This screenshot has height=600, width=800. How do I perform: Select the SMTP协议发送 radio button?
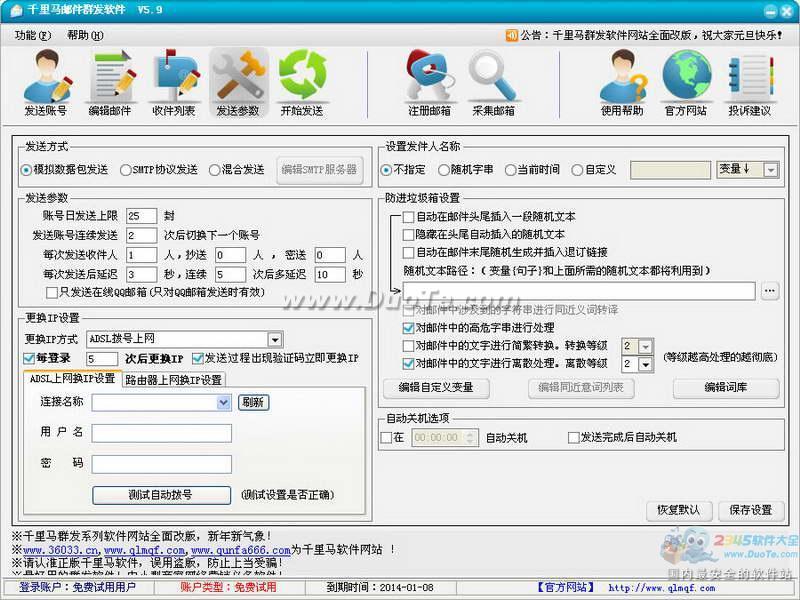point(125,170)
